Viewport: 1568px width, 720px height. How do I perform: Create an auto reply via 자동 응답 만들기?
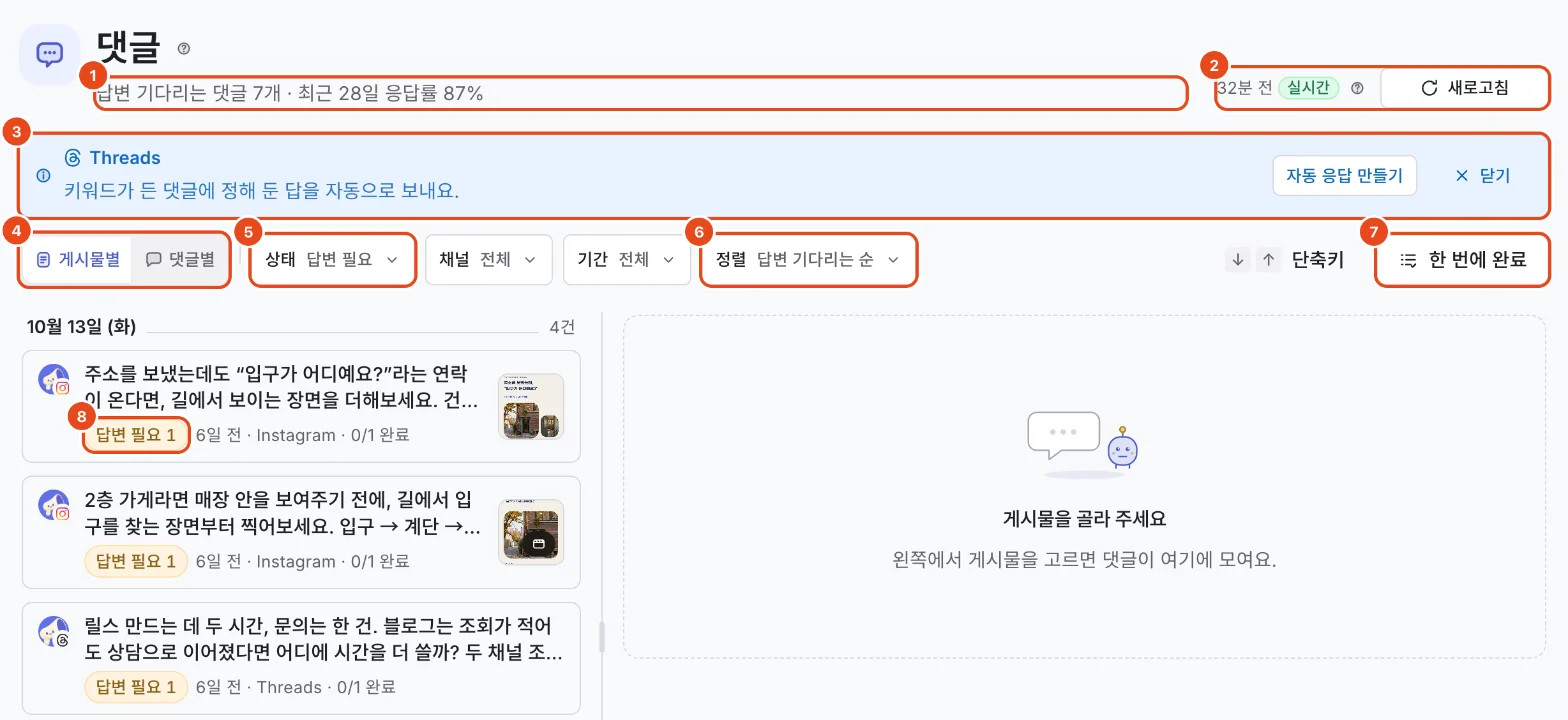[x=1345, y=175]
